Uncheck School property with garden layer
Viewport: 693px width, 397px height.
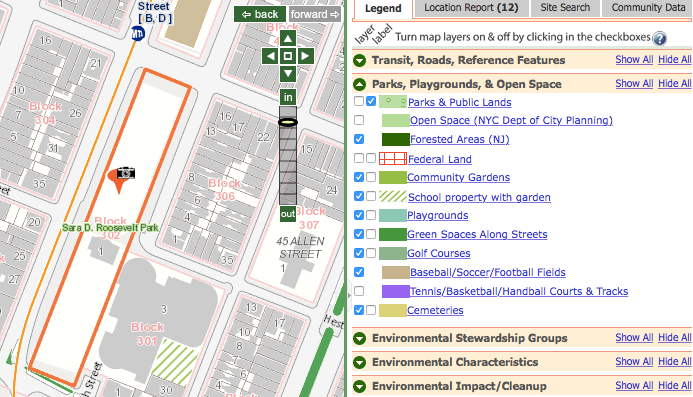[x=359, y=196]
